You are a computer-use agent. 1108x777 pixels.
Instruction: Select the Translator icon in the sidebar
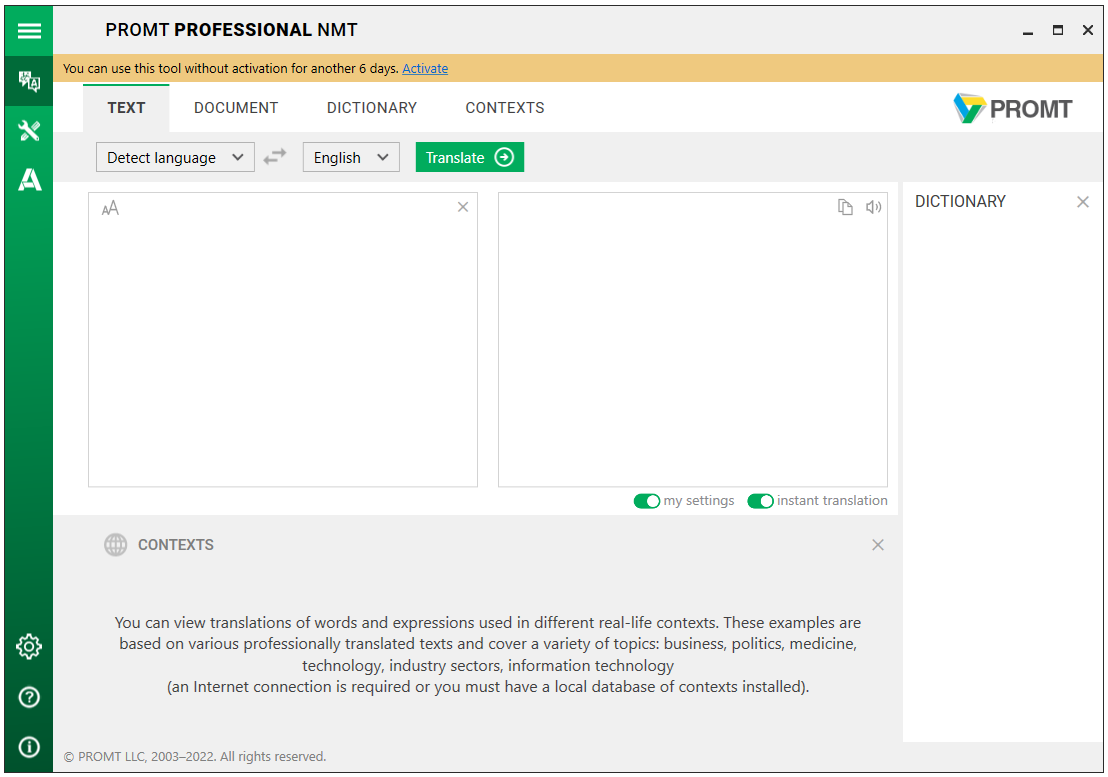29,81
